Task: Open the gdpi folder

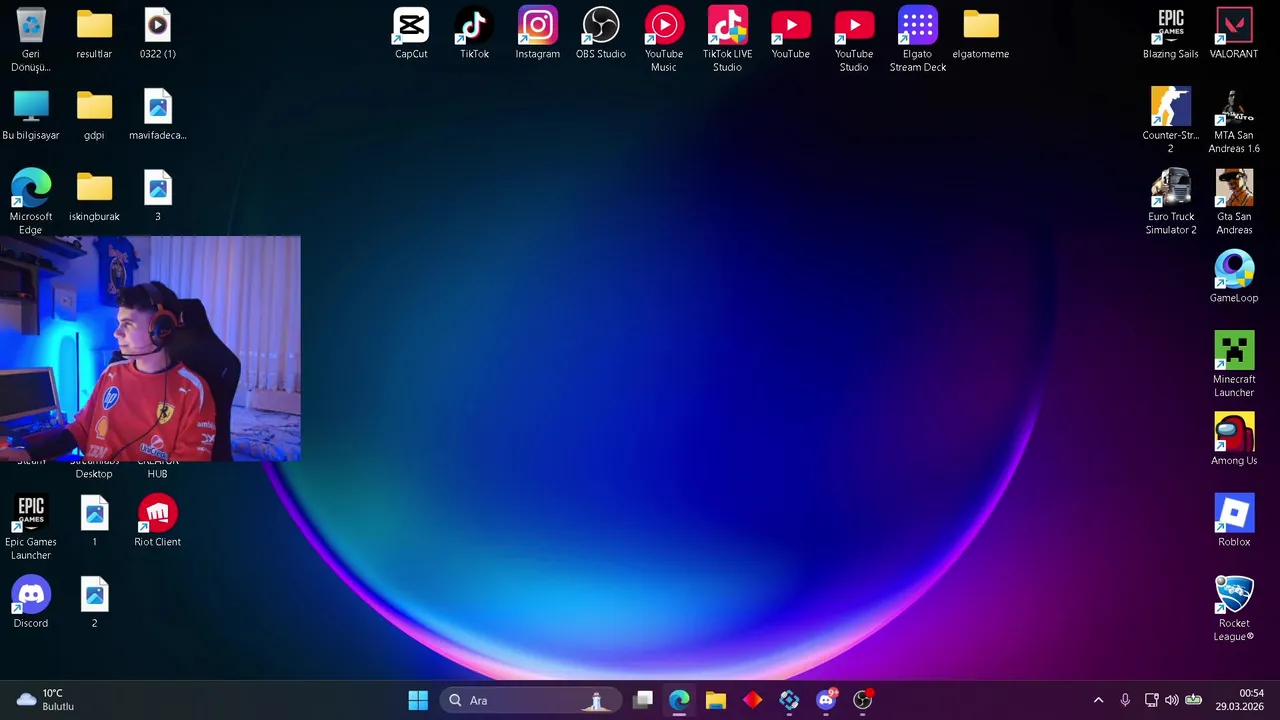Action: pos(94,115)
